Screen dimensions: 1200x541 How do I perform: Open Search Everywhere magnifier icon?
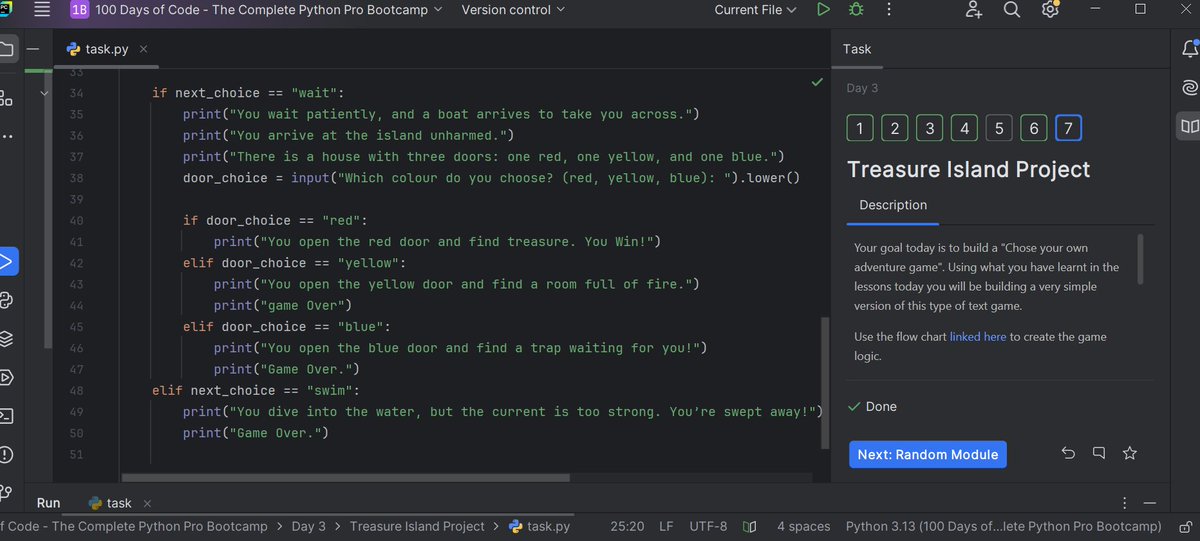point(1011,10)
